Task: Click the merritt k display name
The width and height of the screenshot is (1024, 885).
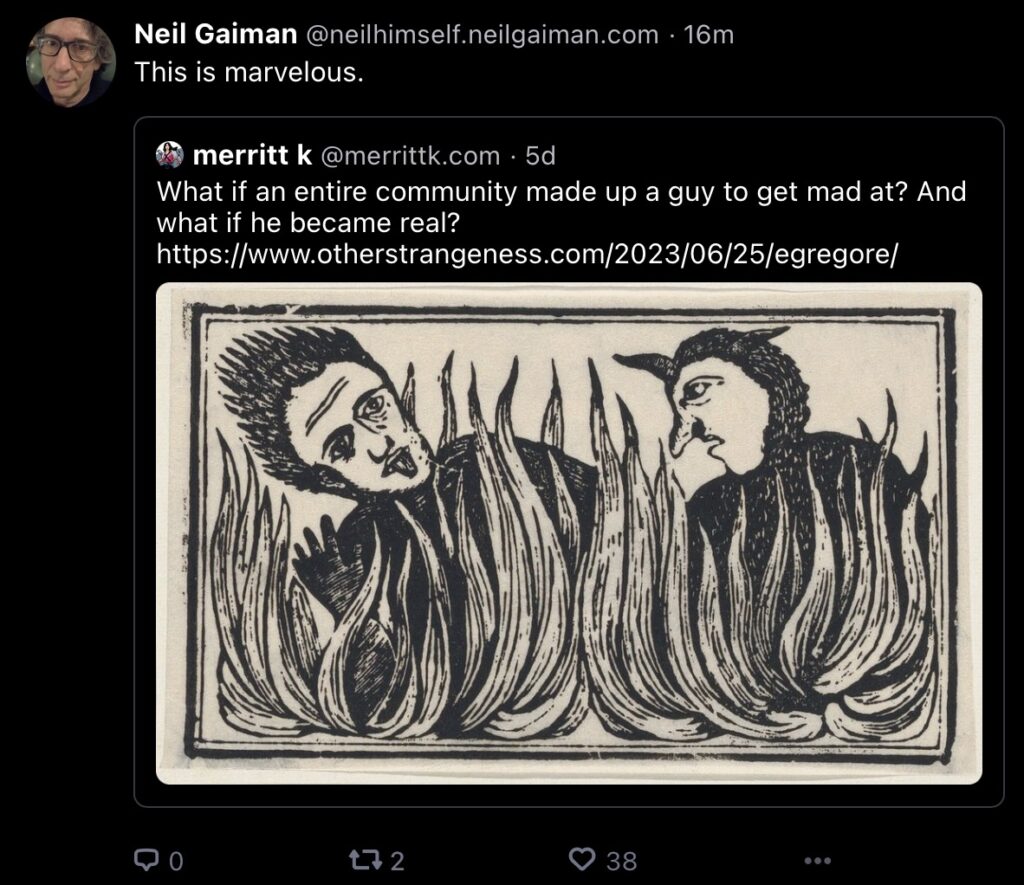Action: point(251,156)
